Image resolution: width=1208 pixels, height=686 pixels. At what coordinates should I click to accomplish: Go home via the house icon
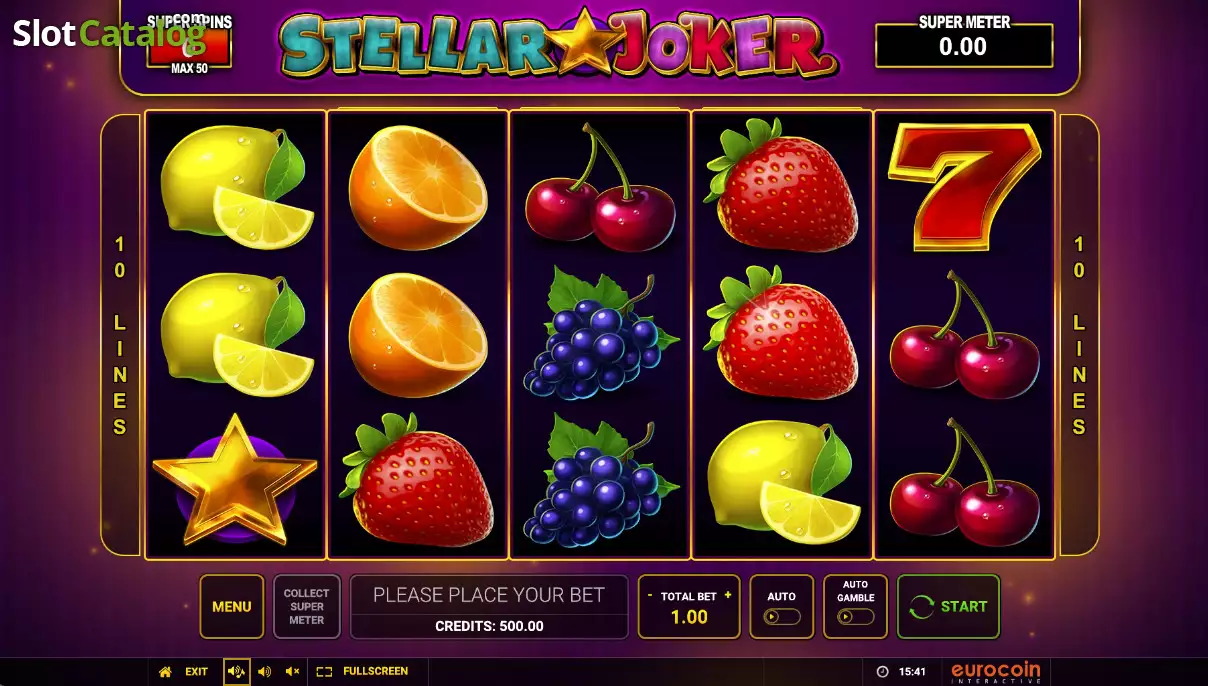[x=165, y=672]
